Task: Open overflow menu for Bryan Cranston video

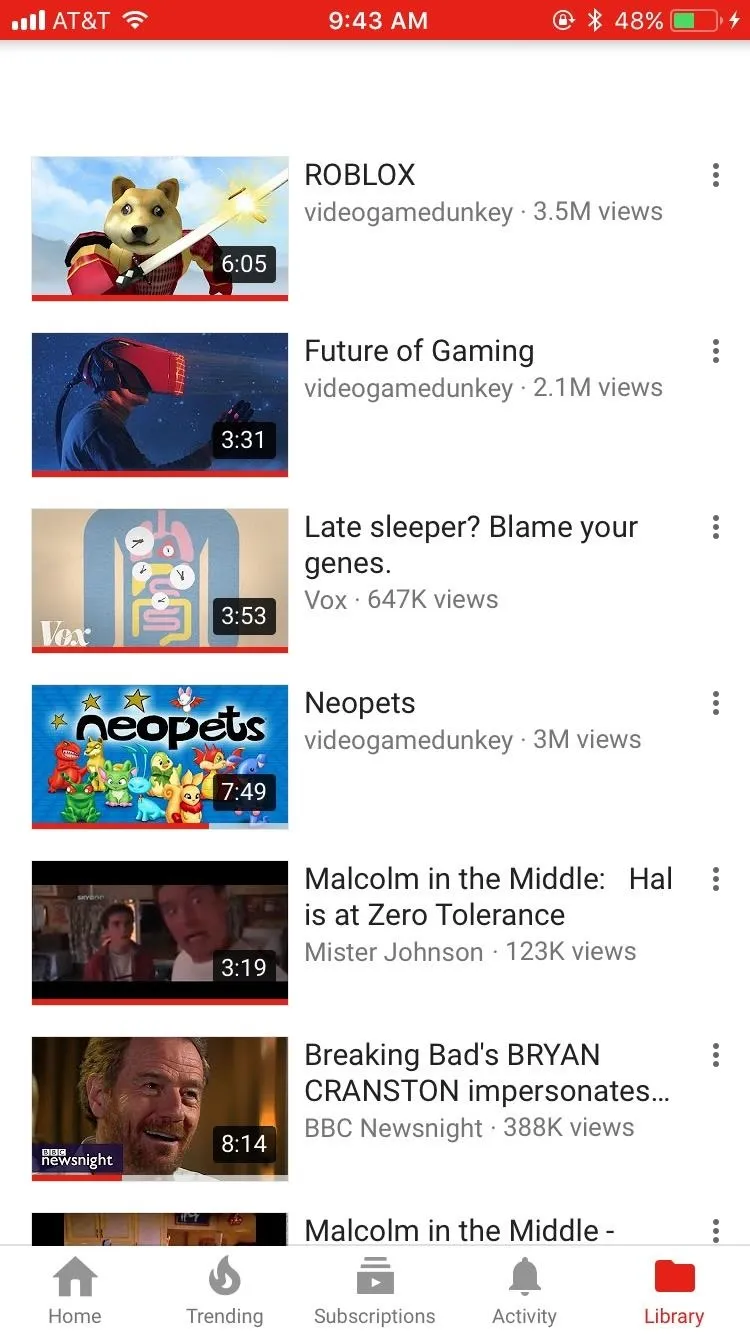Action: point(715,1055)
